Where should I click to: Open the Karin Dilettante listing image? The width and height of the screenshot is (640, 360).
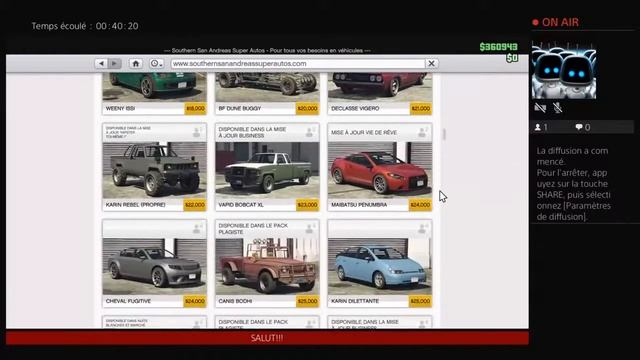380,266
